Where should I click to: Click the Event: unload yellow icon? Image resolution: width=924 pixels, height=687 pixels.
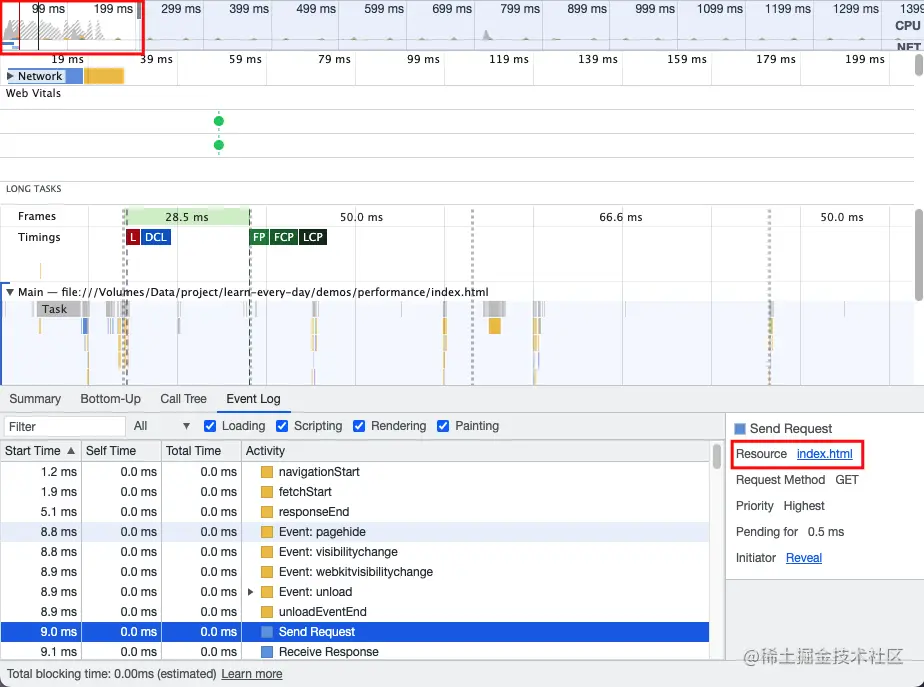click(x=267, y=592)
